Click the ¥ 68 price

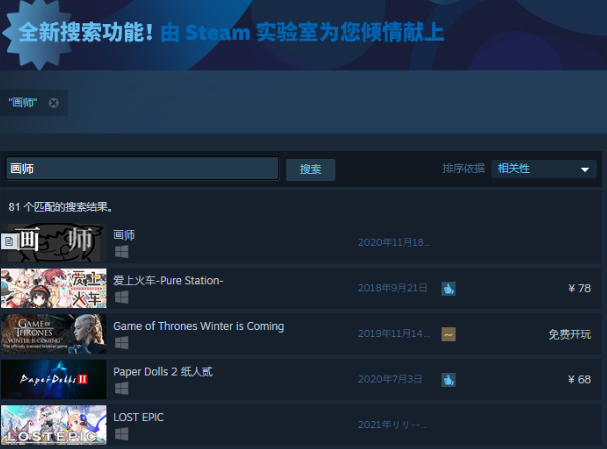point(579,379)
